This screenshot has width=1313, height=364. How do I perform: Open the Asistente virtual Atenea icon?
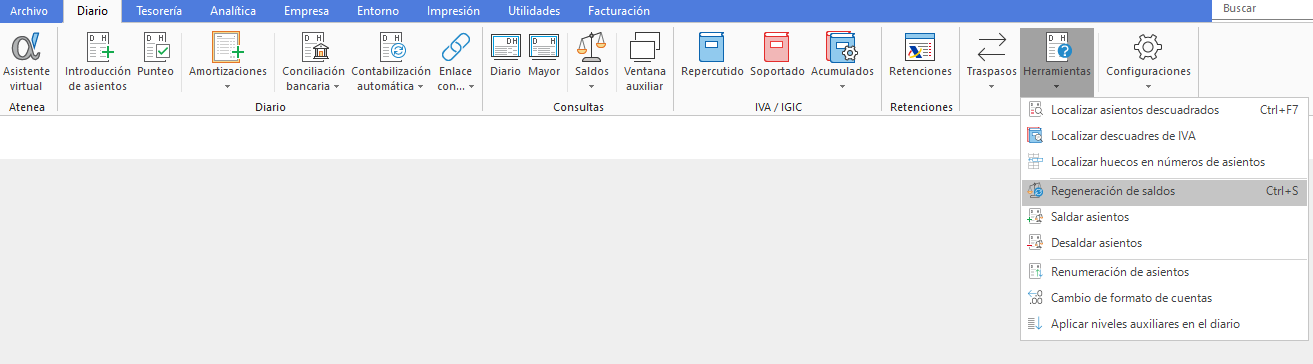26,47
